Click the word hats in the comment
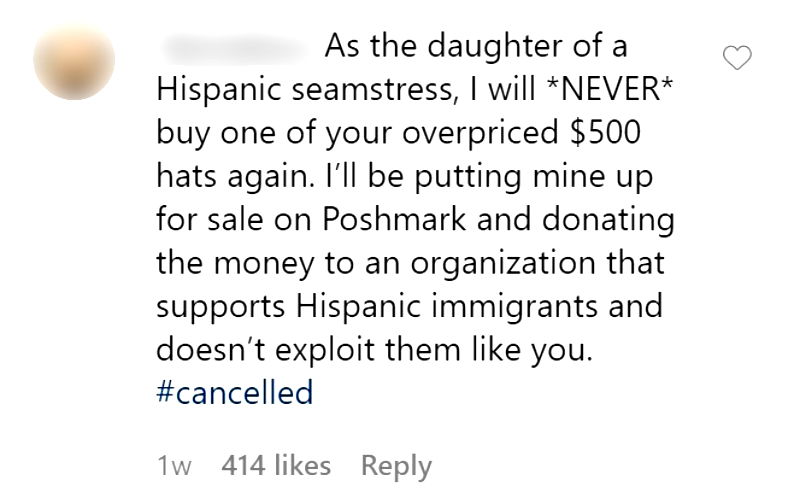The height and width of the screenshot is (492, 800). tap(190, 178)
